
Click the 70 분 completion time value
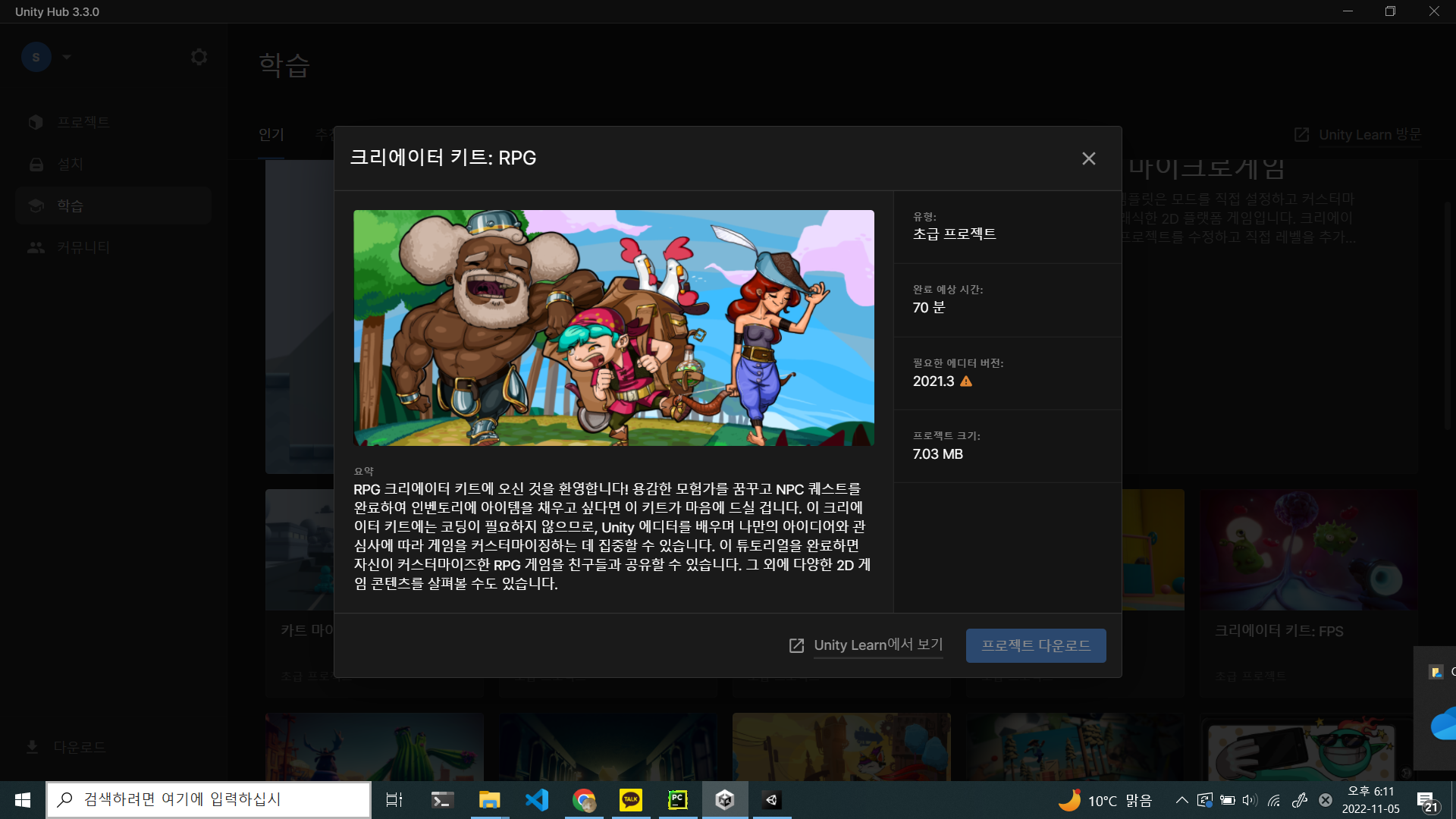(x=929, y=307)
